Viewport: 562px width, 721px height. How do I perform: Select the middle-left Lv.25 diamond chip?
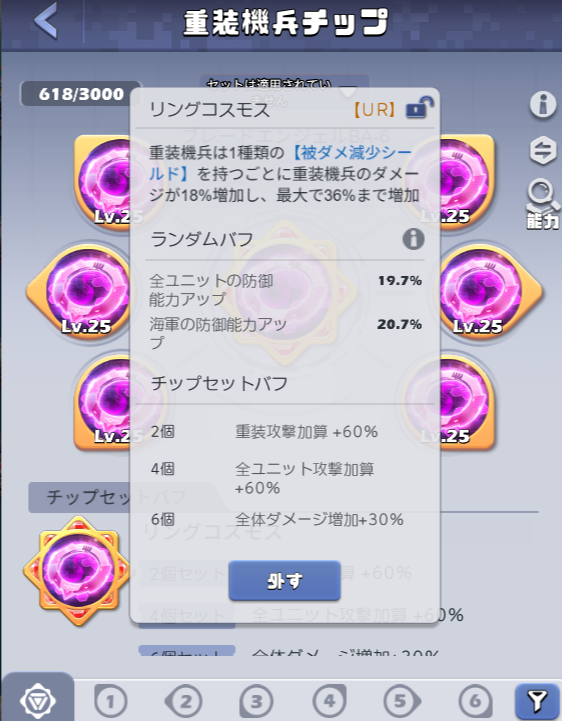coord(80,292)
